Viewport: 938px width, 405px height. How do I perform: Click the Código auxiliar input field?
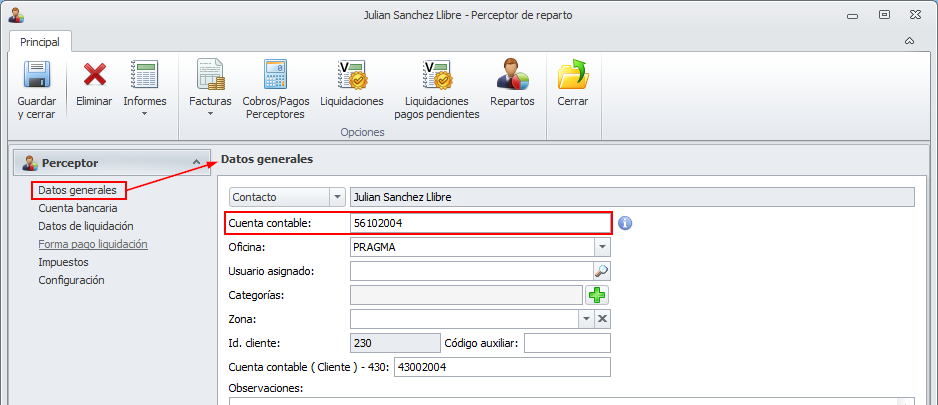(567, 343)
